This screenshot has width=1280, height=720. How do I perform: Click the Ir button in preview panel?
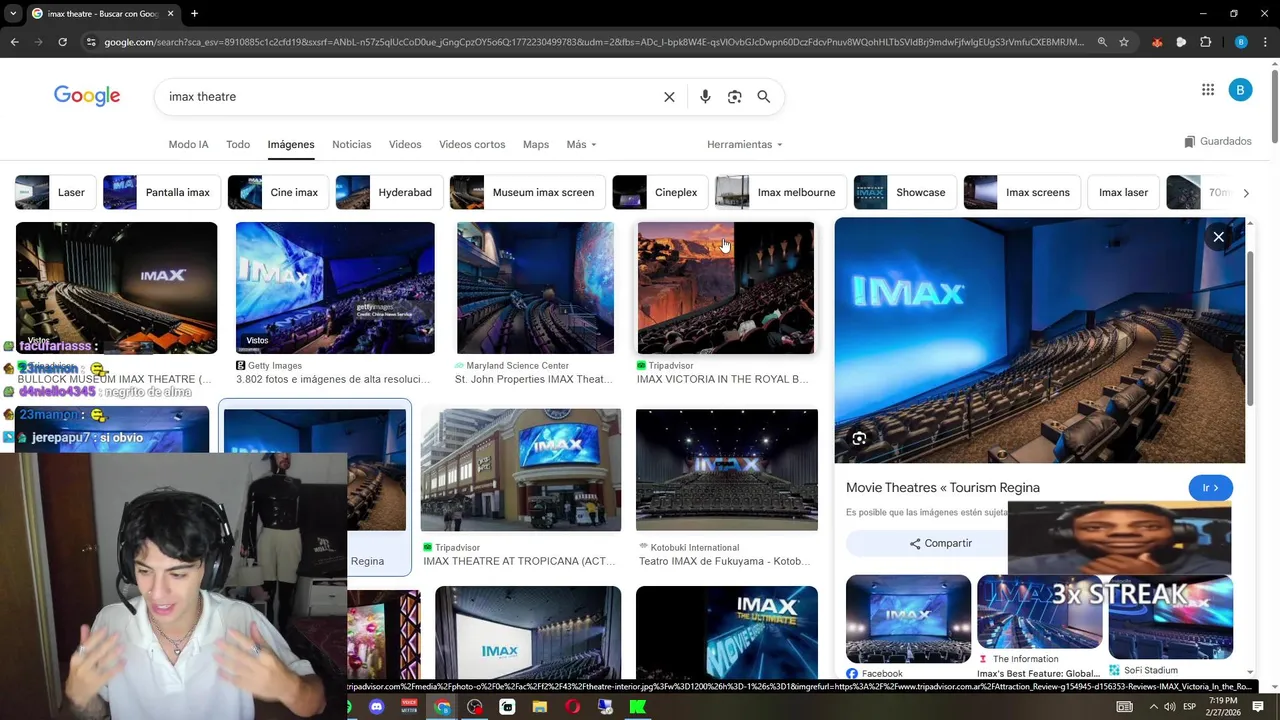point(1210,488)
